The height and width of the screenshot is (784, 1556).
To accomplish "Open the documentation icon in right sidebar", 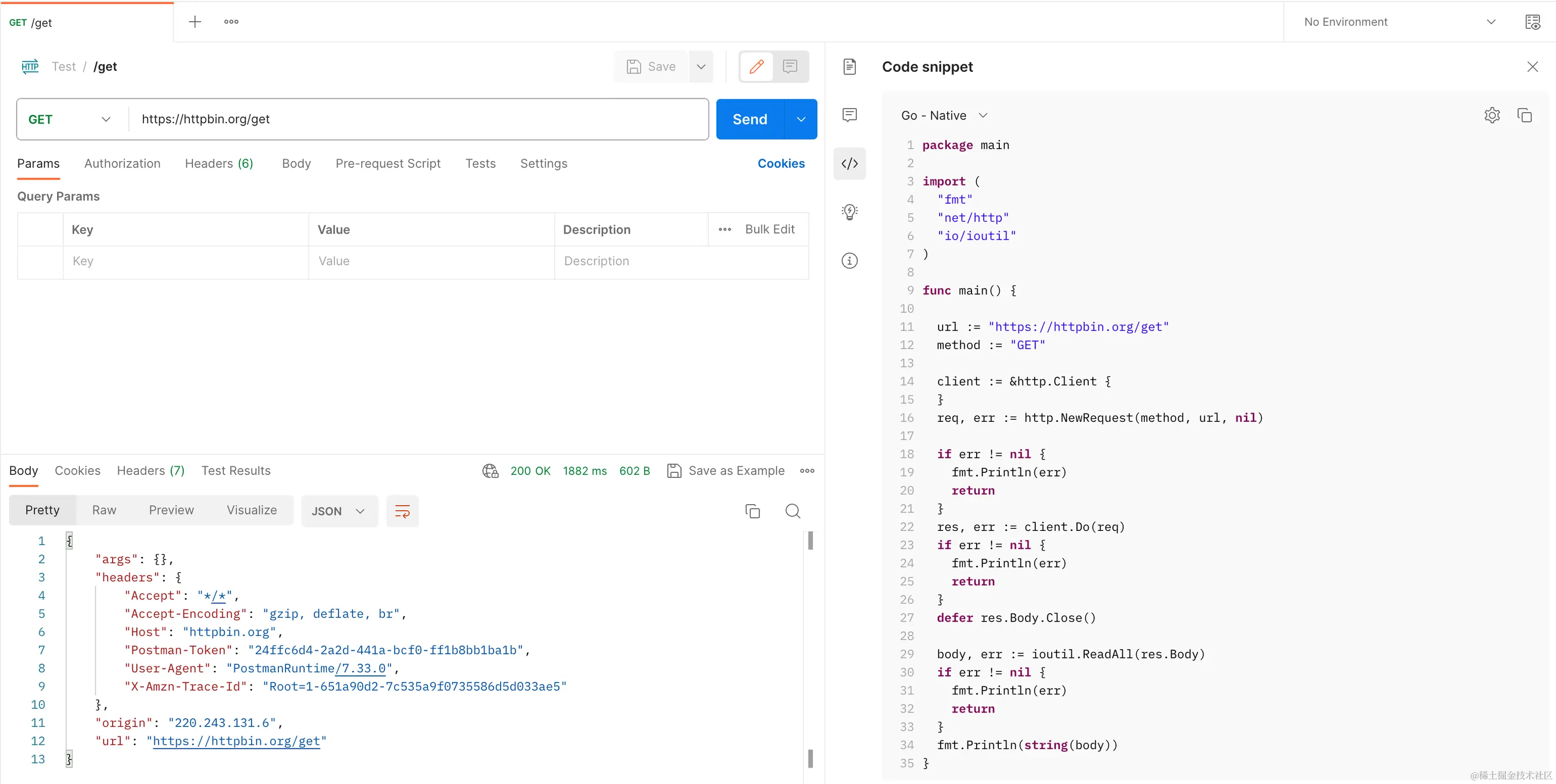I will (850, 66).
